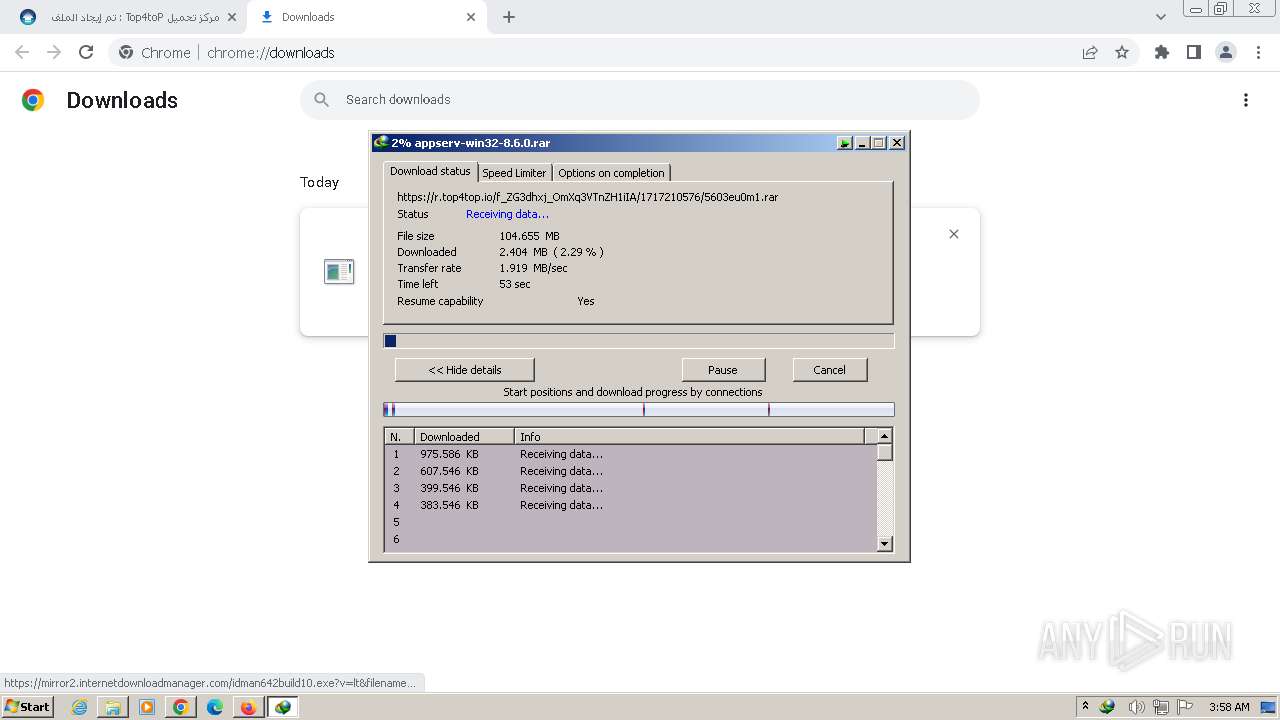Screen dimensions: 1280x720
Task: Toggle Chrome side panel icon
Action: pyautogui.click(x=1194, y=52)
